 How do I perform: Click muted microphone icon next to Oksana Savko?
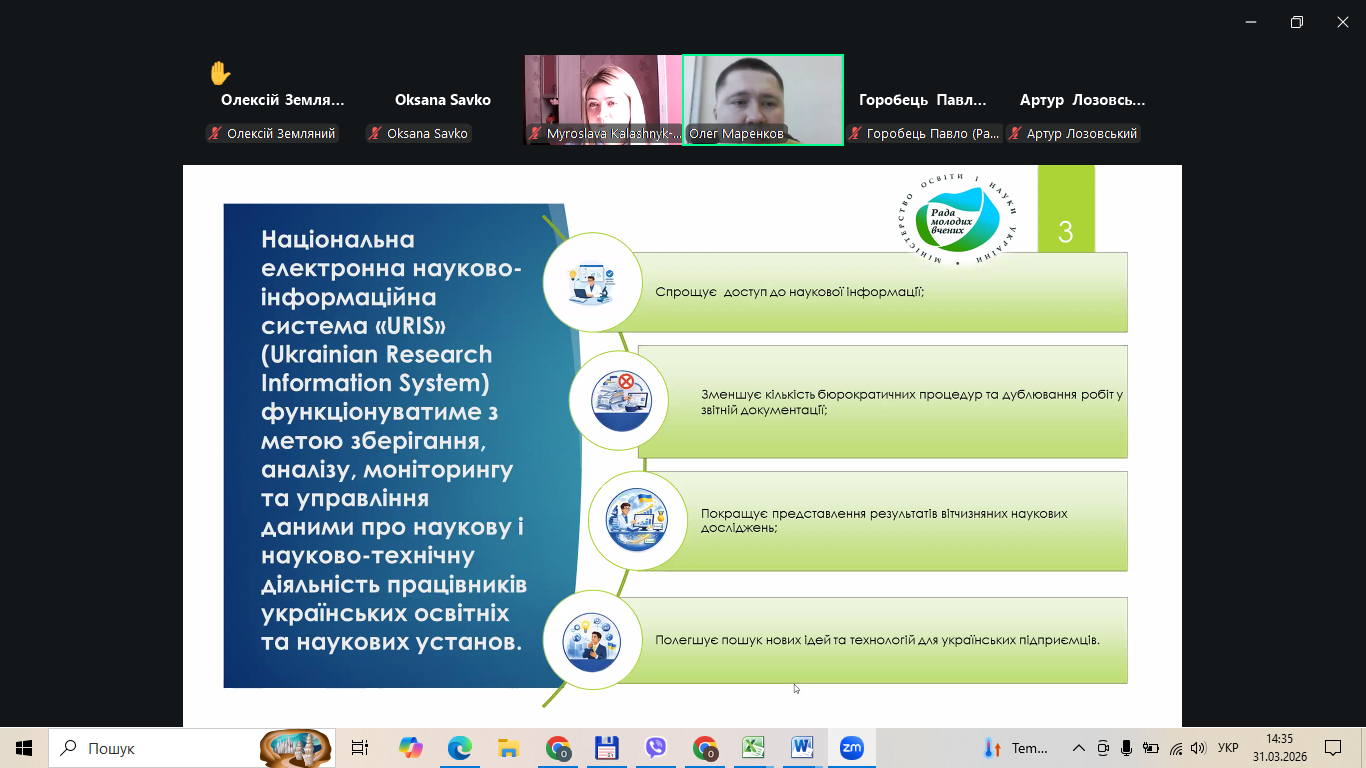(x=374, y=133)
